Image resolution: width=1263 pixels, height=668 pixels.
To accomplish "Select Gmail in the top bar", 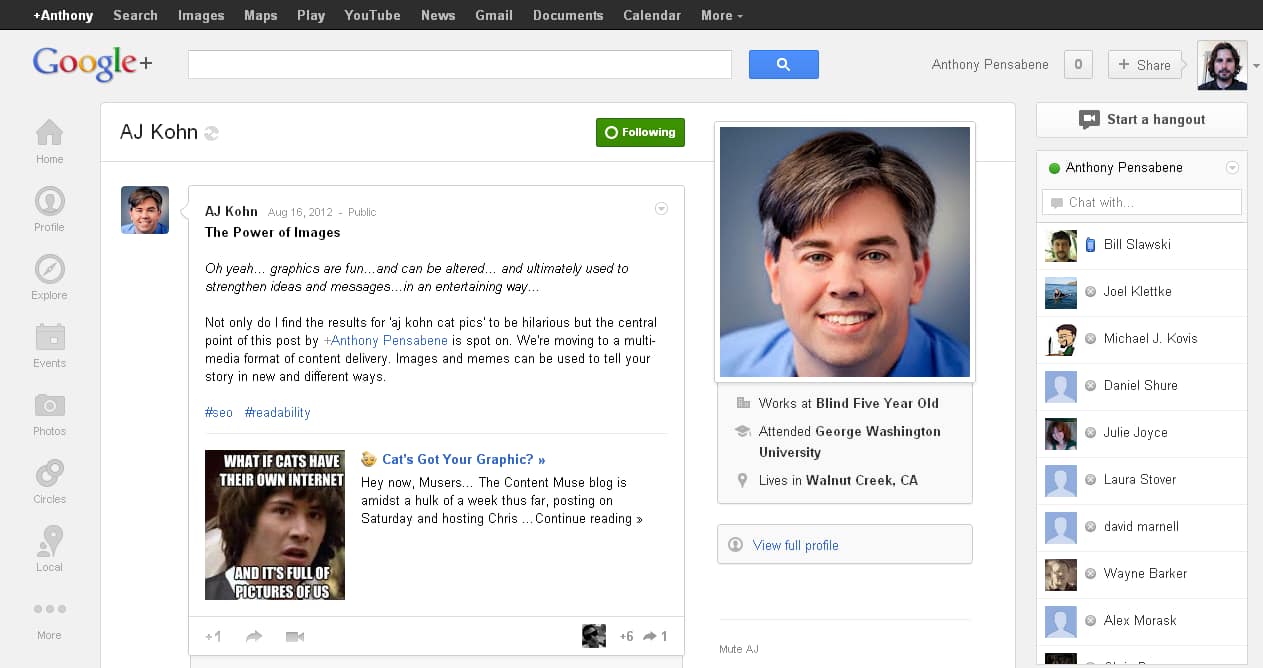I will click(x=494, y=15).
